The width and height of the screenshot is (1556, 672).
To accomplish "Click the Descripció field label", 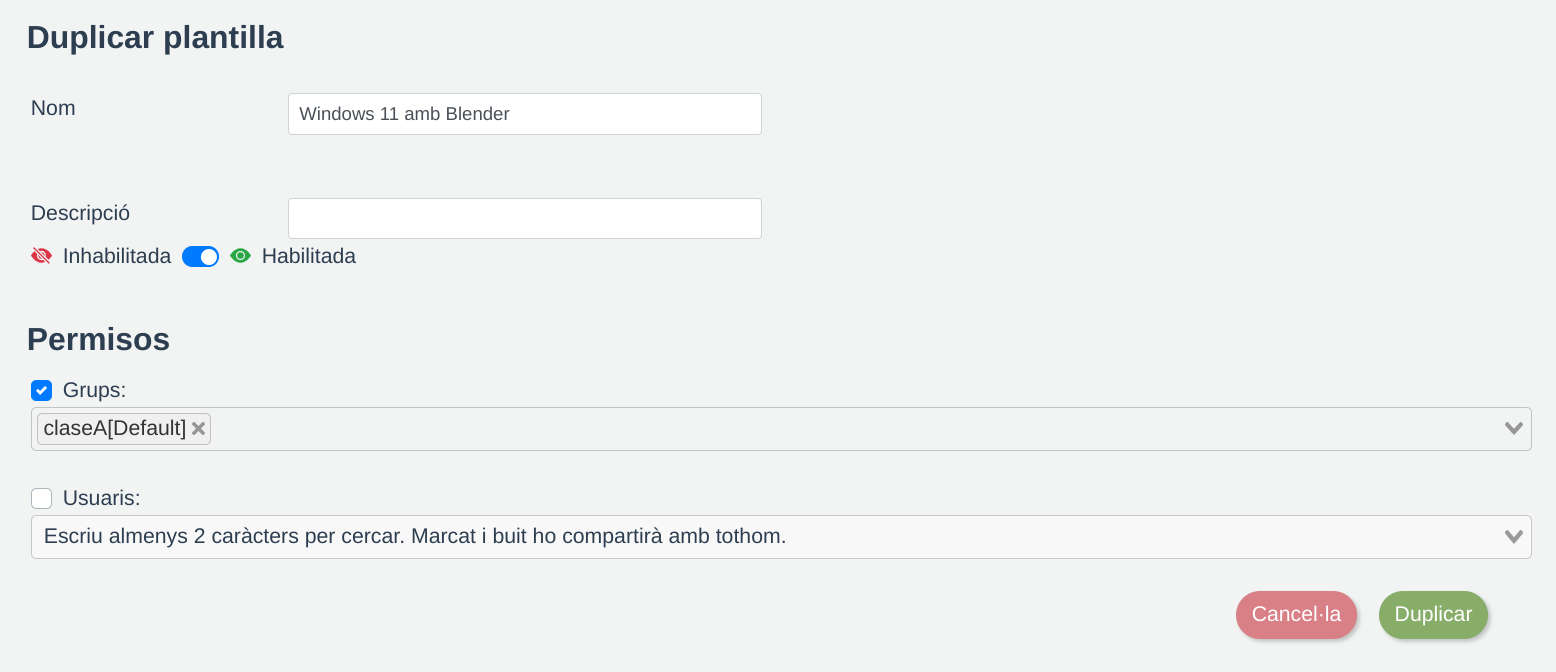I will 80,213.
